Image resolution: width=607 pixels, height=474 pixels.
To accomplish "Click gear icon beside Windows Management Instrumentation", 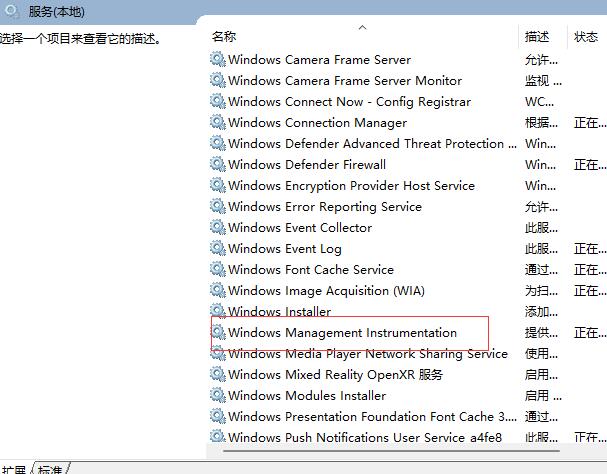I will tap(218, 333).
